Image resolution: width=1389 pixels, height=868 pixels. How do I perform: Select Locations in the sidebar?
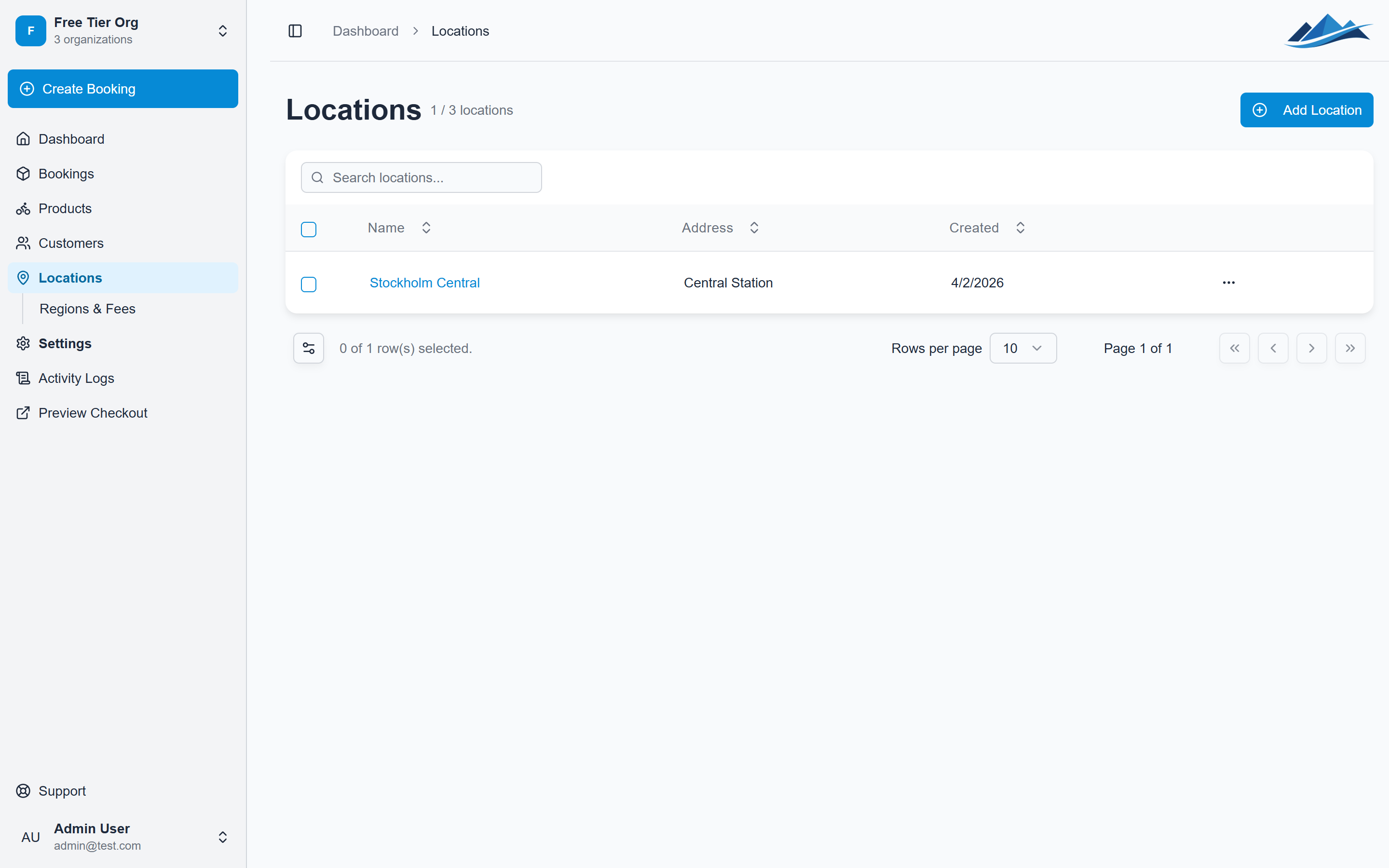(123, 278)
